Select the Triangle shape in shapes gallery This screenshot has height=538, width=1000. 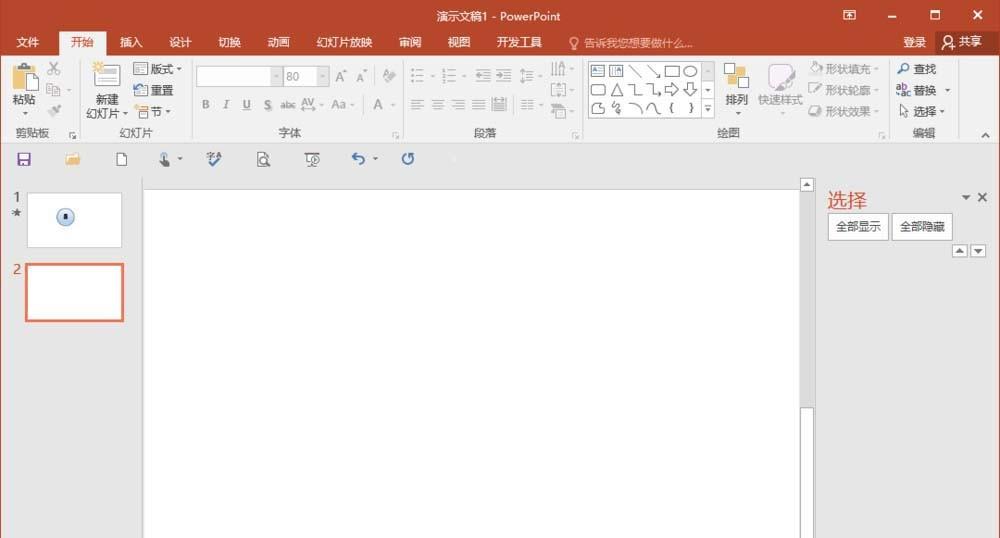[617, 90]
